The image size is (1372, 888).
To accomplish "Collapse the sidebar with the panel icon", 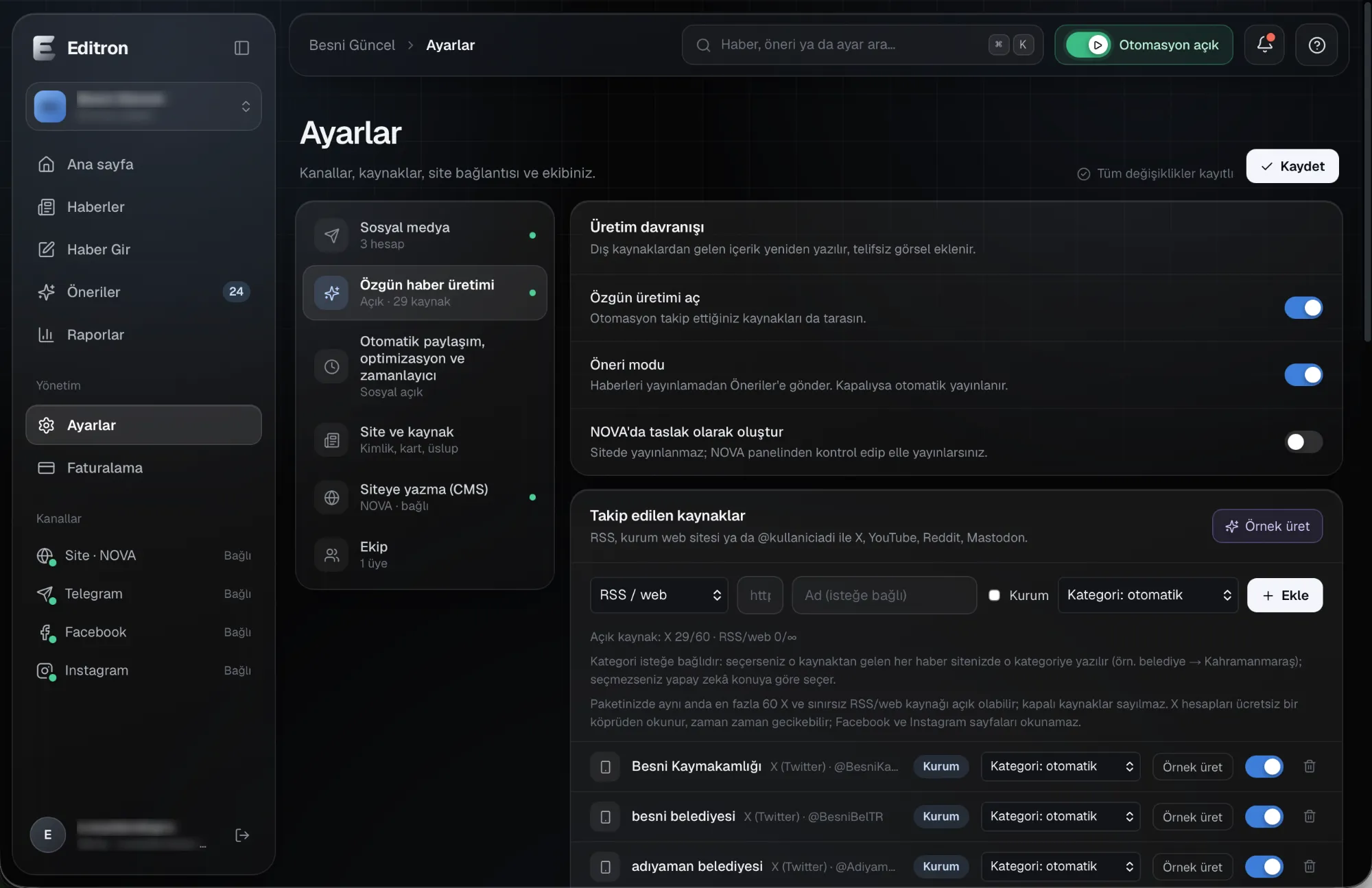I will tap(241, 48).
